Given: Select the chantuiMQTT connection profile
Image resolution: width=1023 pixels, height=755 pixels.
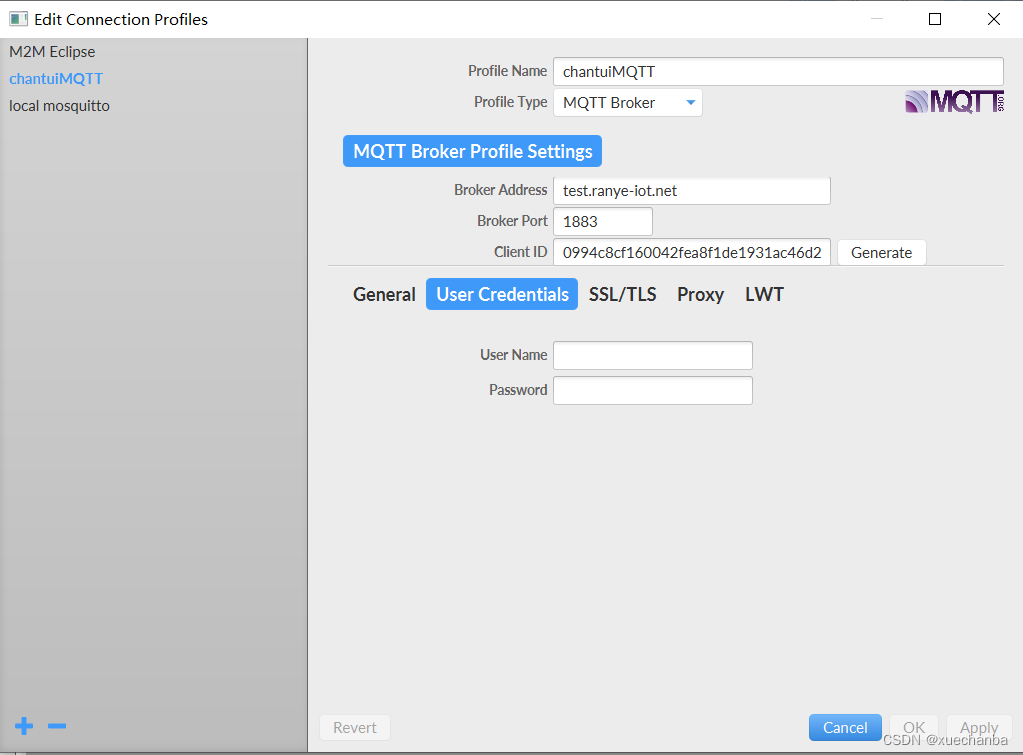Looking at the screenshot, I should coord(56,78).
